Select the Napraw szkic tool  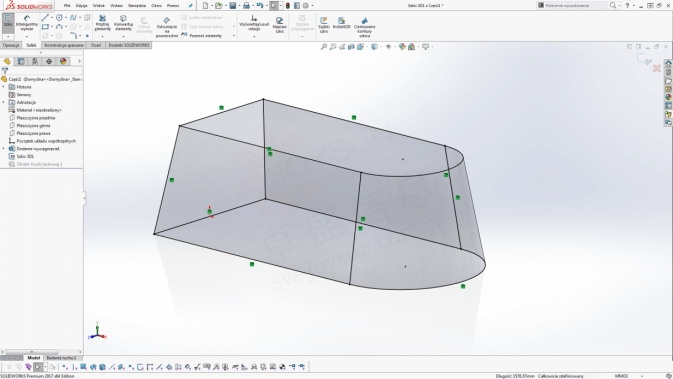pos(279,25)
